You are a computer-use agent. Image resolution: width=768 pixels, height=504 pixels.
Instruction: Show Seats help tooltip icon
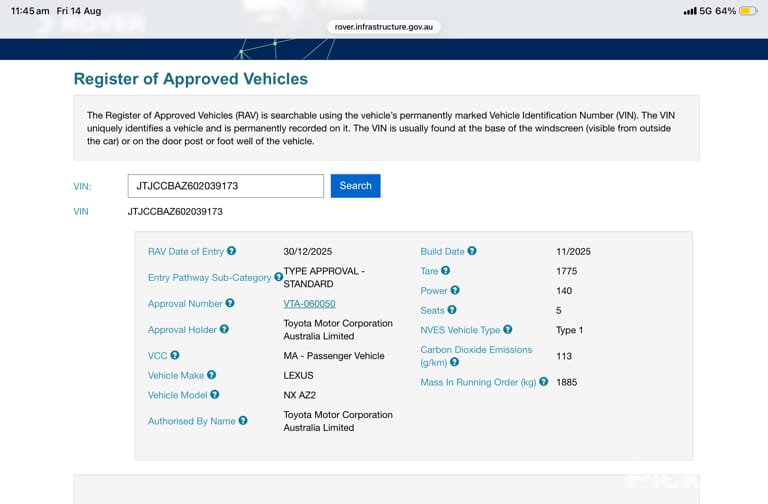coord(452,310)
